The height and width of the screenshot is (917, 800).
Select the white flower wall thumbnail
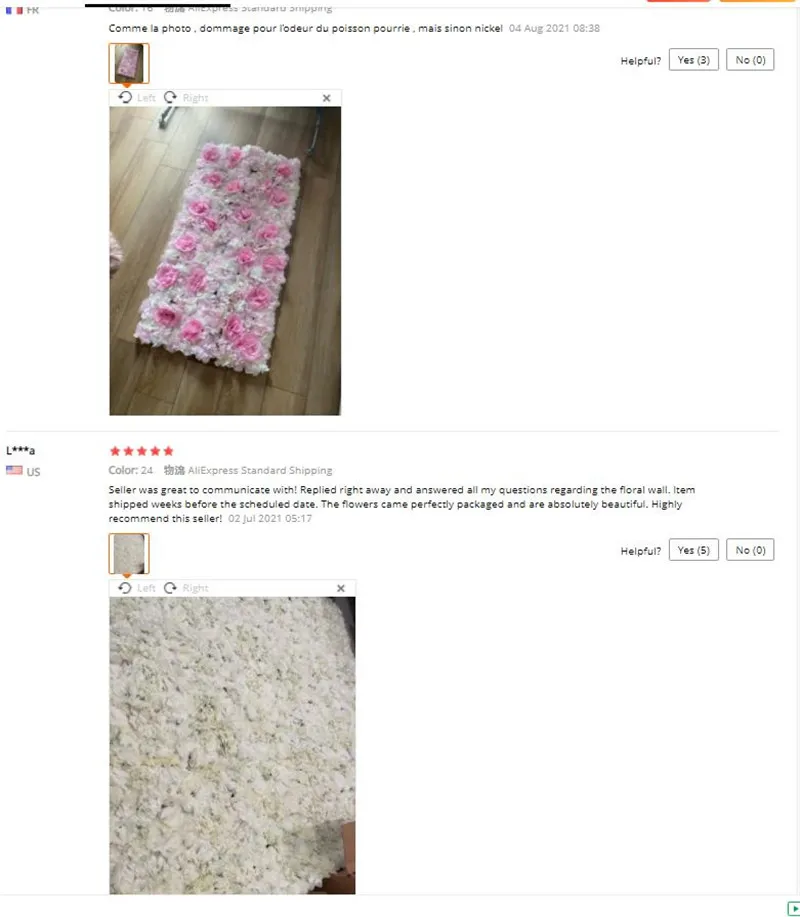coord(129,553)
